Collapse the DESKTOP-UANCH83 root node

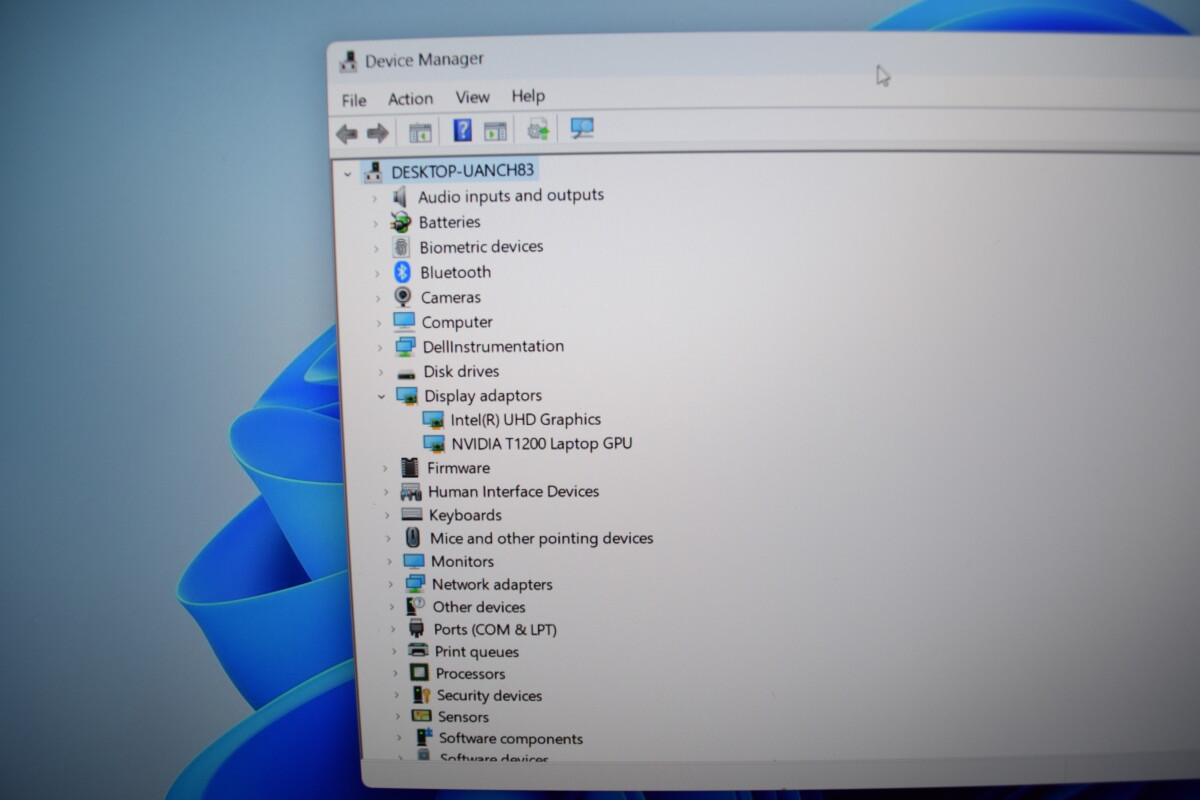(347, 173)
